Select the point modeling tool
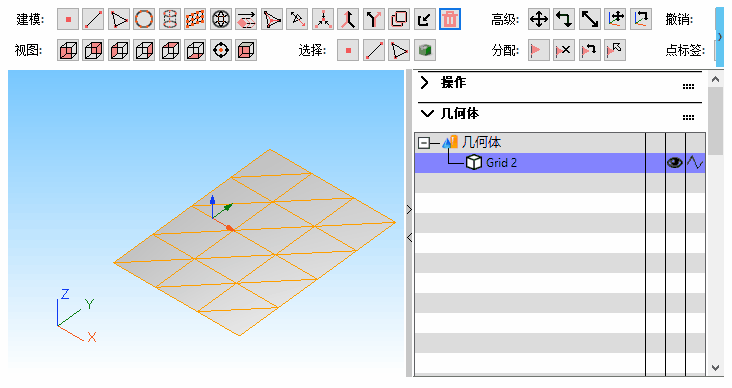This screenshot has width=732, height=388. (x=68, y=20)
